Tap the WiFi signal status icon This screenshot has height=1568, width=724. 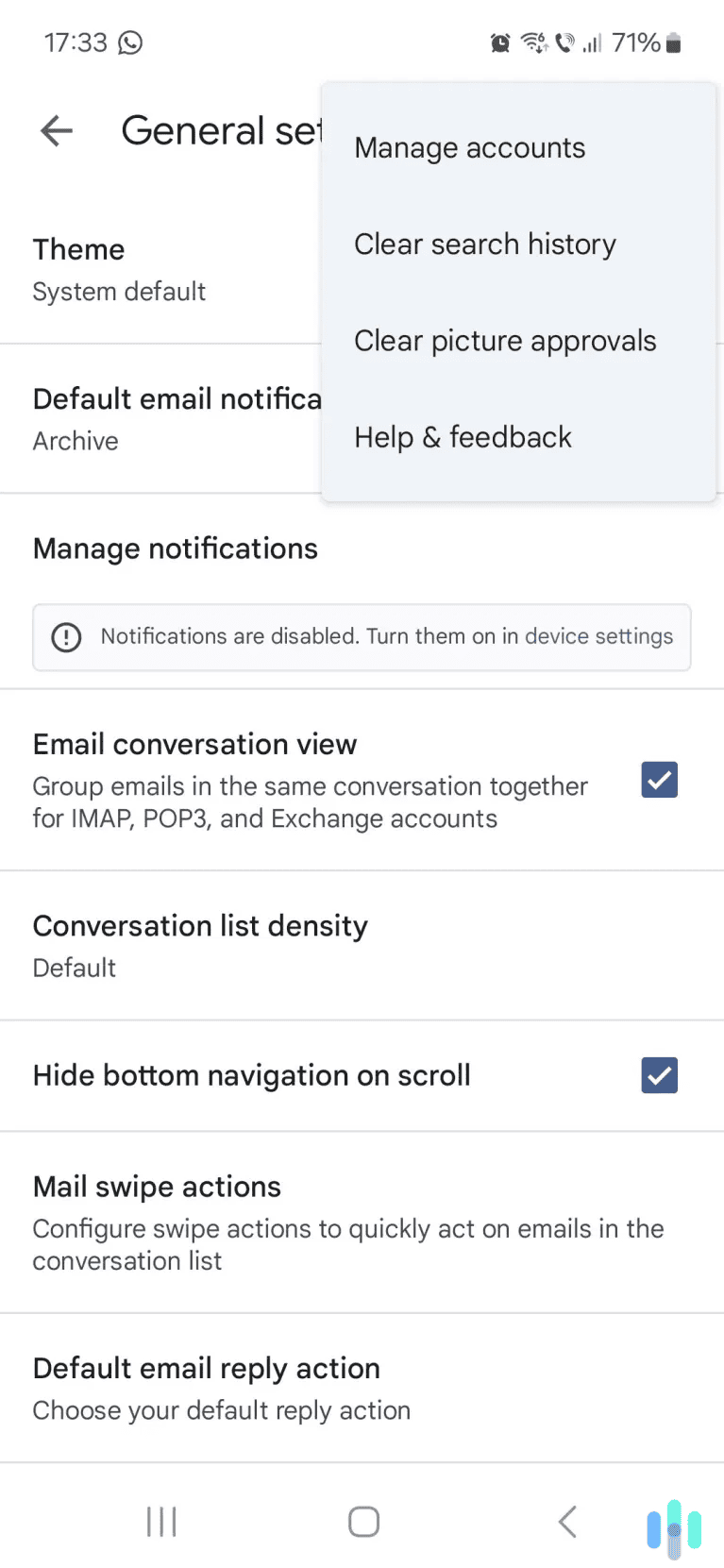point(533,42)
